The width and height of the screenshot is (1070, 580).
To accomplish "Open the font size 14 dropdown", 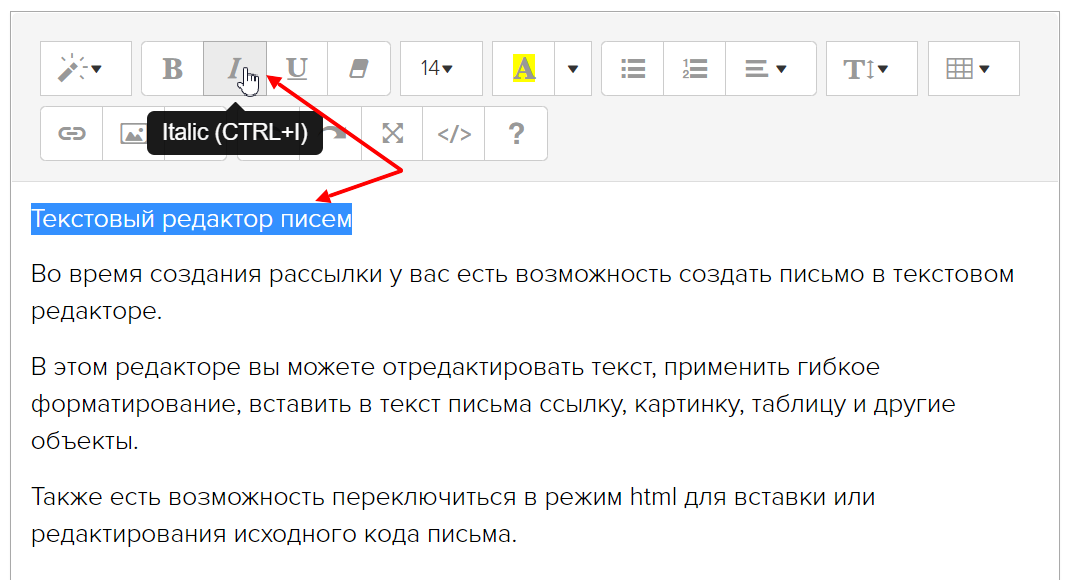I will [441, 69].
